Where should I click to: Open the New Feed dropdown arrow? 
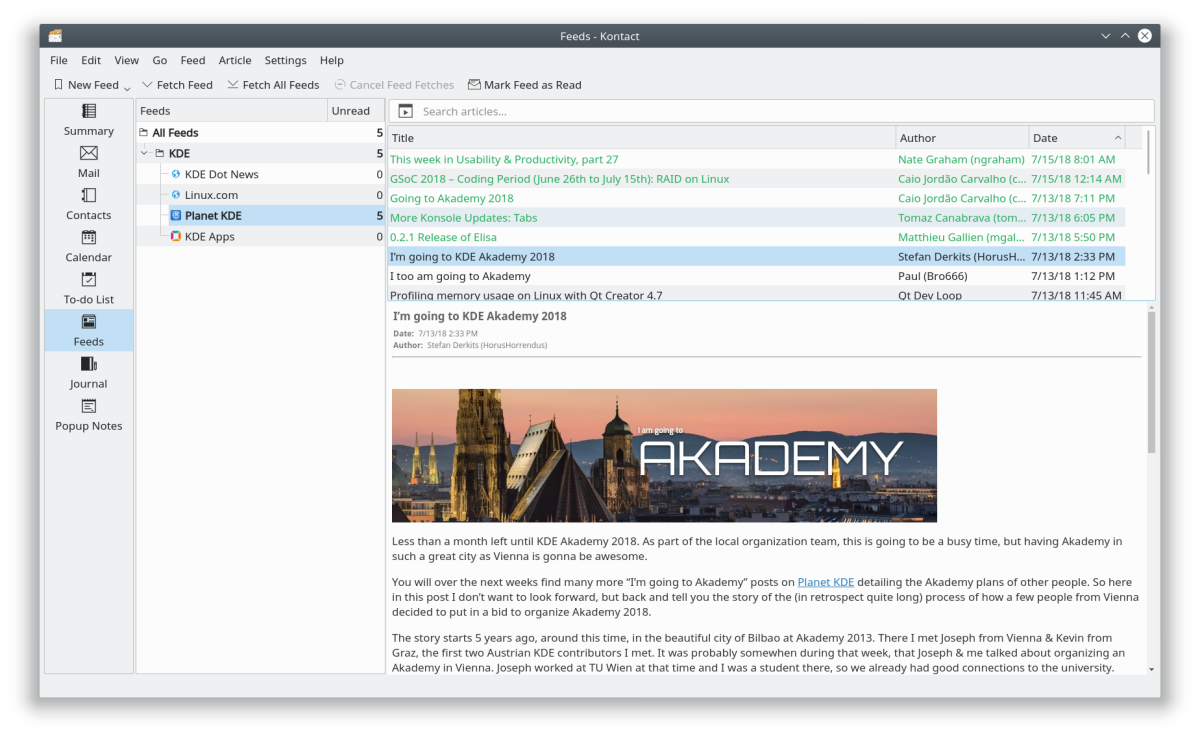click(127, 88)
